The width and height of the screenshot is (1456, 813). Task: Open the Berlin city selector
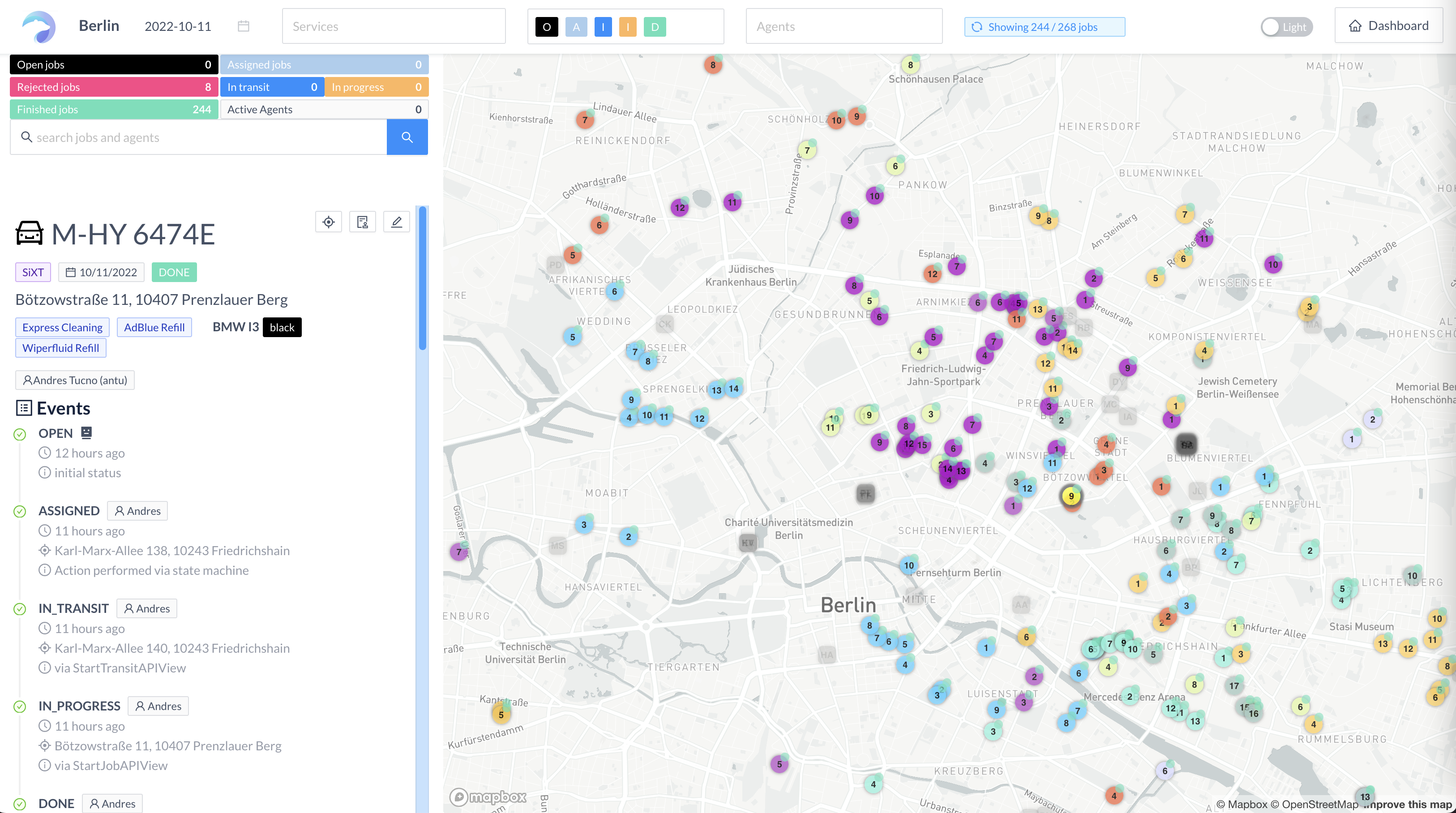pos(99,26)
